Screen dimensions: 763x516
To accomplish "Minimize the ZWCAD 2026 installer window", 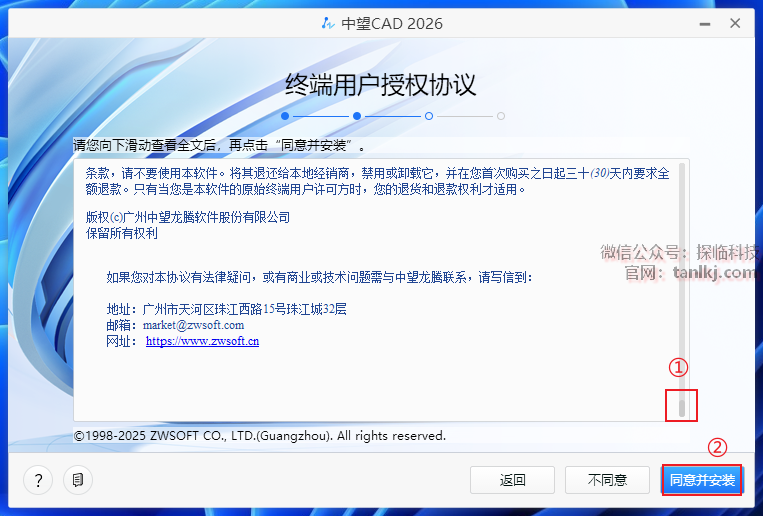I will tap(705, 23).
